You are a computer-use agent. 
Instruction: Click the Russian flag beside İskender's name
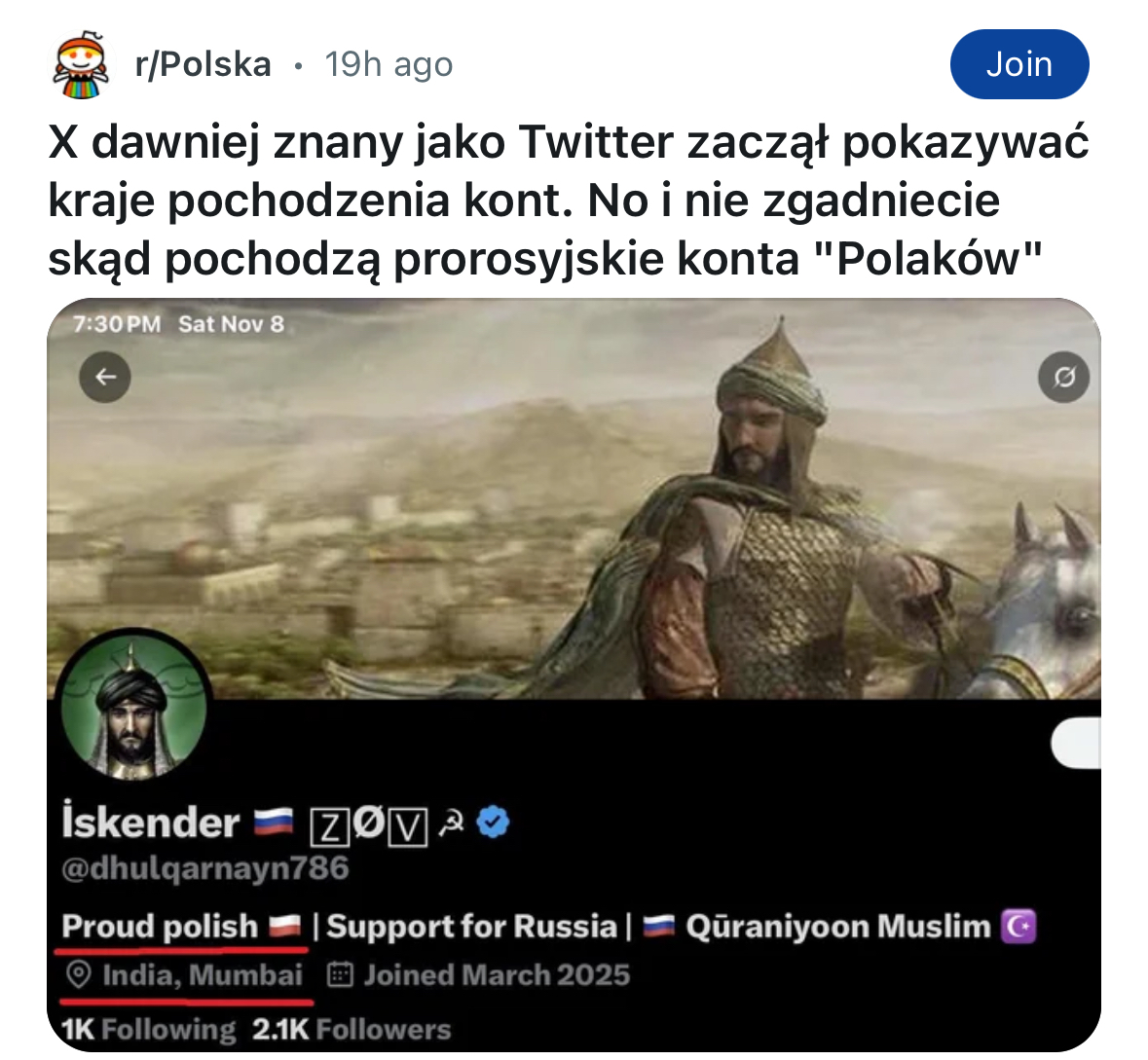pyautogui.click(x=274, y=823)
